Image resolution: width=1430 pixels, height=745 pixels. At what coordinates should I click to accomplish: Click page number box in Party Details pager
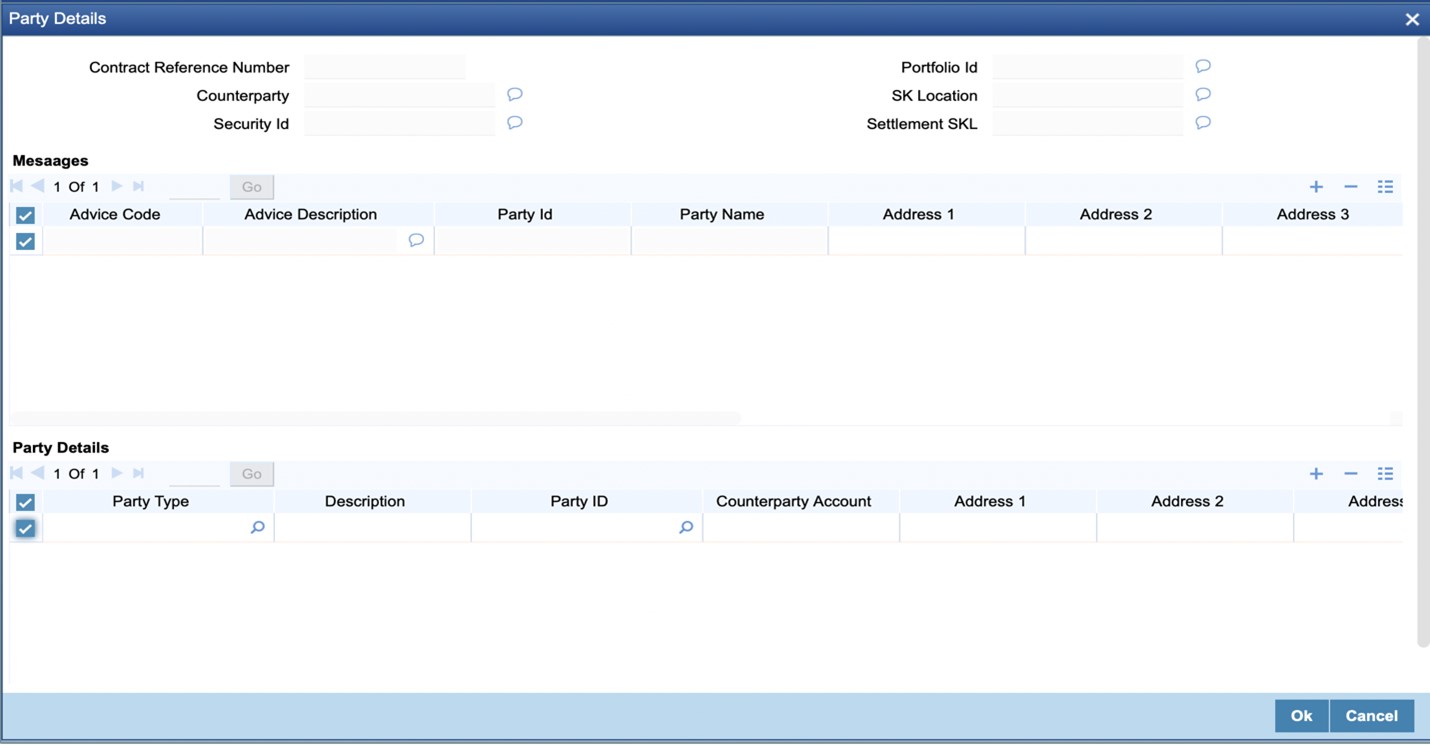point(195,474)
